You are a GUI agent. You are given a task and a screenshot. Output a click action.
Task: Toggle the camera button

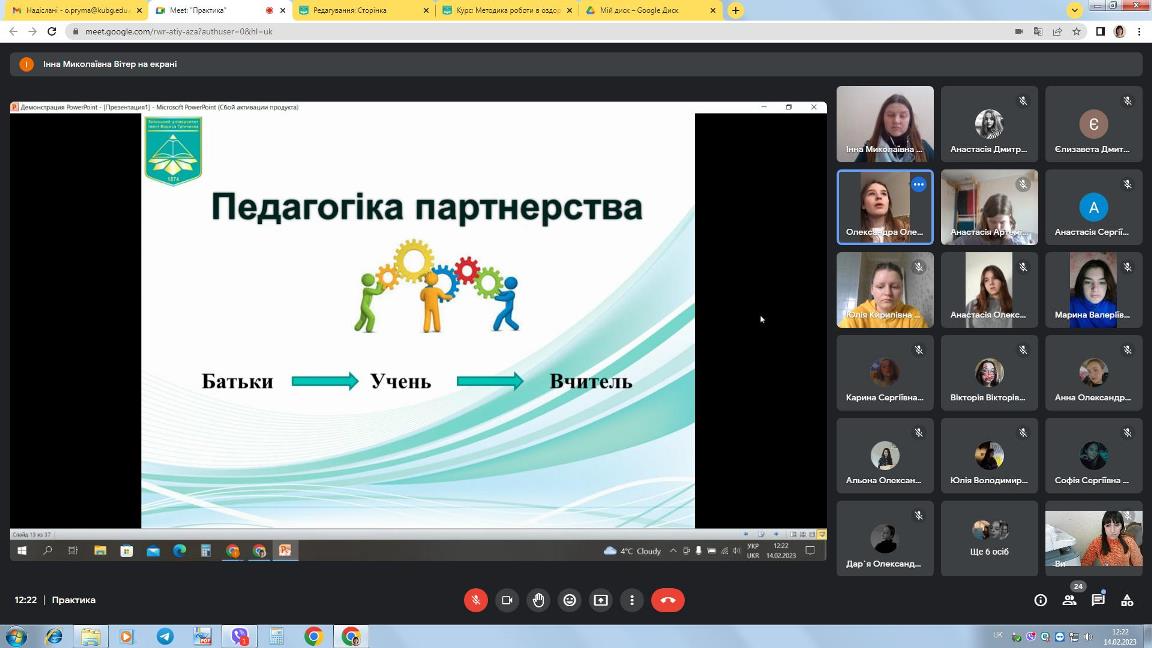(x=507, y=600)
